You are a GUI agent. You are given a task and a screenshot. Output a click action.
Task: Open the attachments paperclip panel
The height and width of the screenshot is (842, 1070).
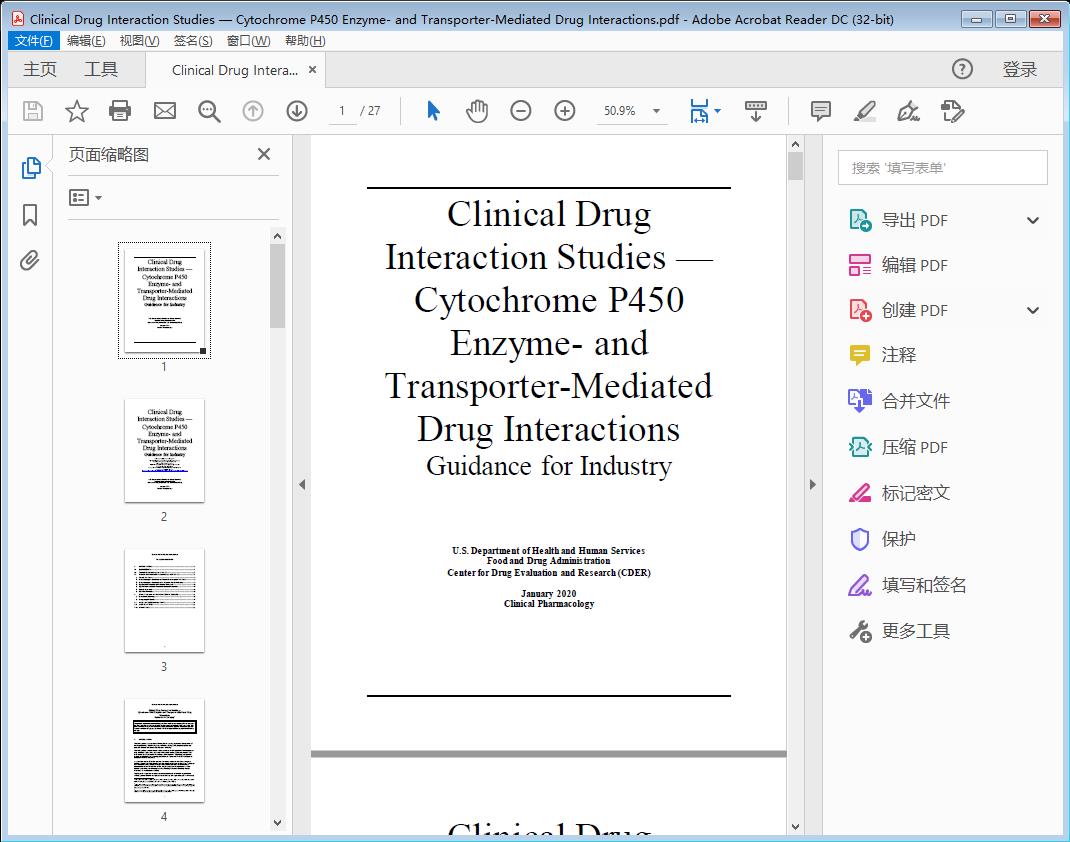tap(30, 260)
